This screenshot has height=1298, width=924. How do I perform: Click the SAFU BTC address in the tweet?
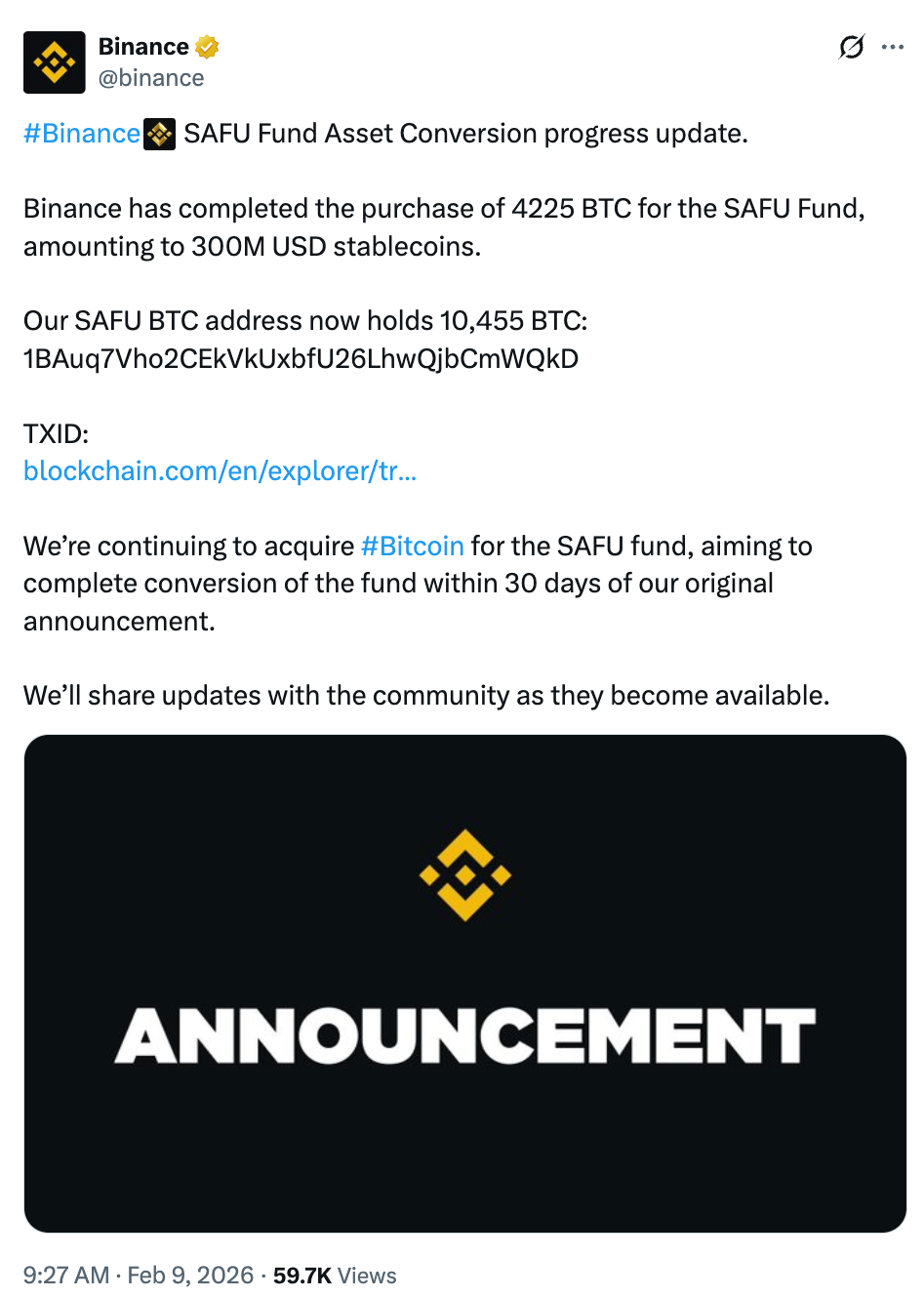point(301,358)
